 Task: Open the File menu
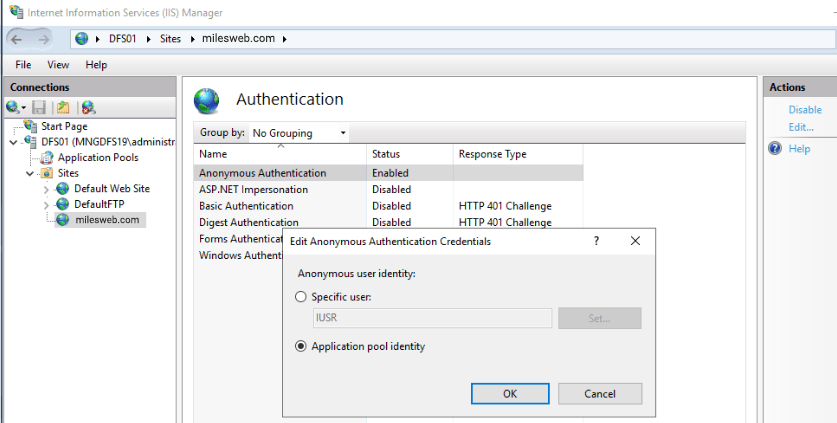[x=23, y=65]
